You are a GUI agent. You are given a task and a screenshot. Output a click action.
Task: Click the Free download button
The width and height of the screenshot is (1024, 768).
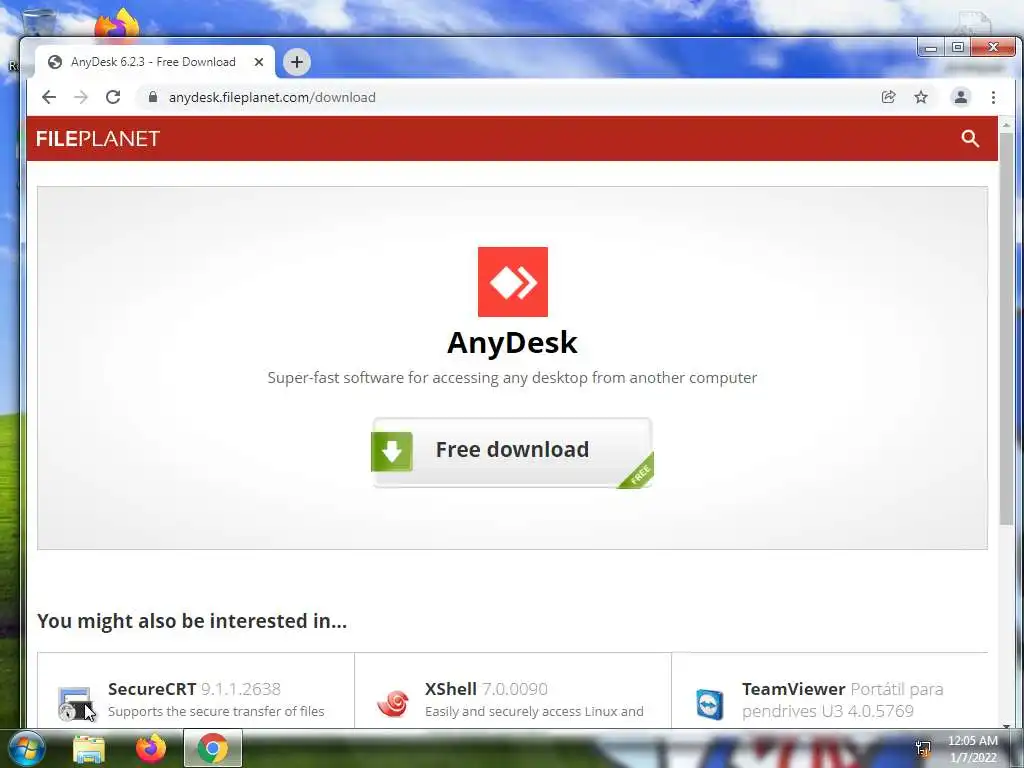pos(513,452)
